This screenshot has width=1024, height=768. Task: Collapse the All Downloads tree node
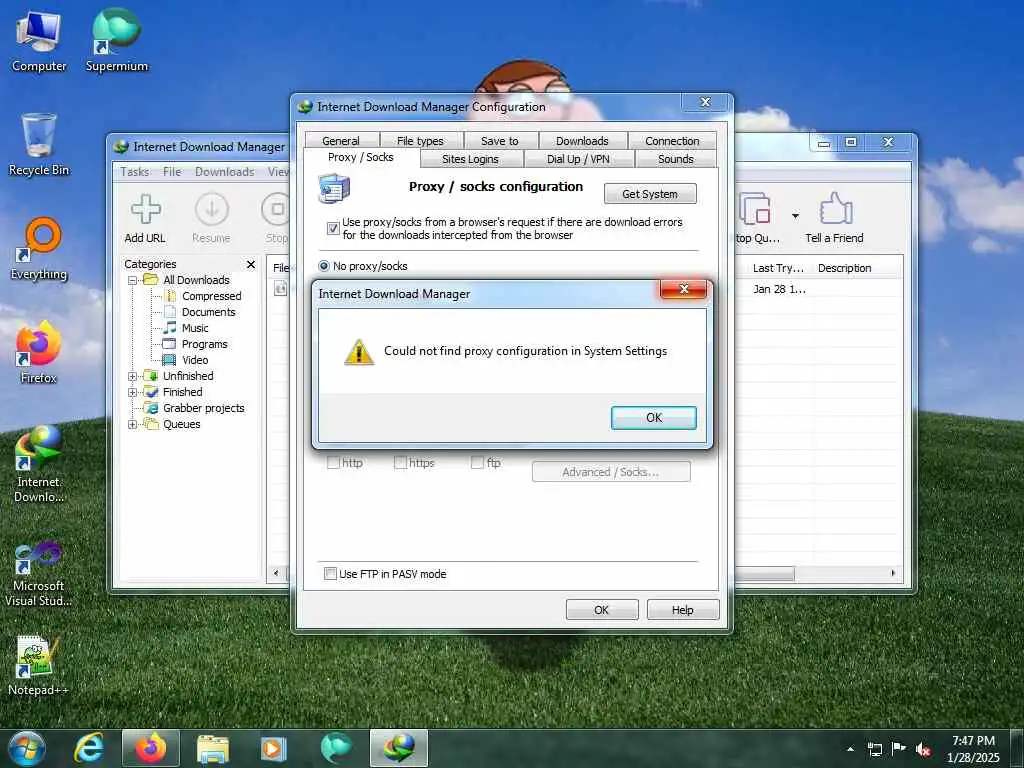[x=133, y=280]
